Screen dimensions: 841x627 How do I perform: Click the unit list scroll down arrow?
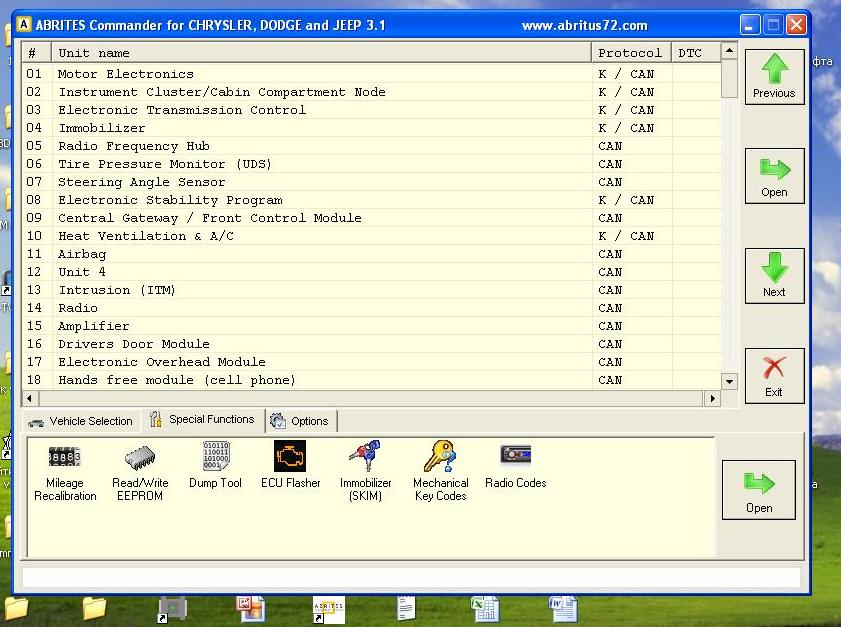[729, 382]
